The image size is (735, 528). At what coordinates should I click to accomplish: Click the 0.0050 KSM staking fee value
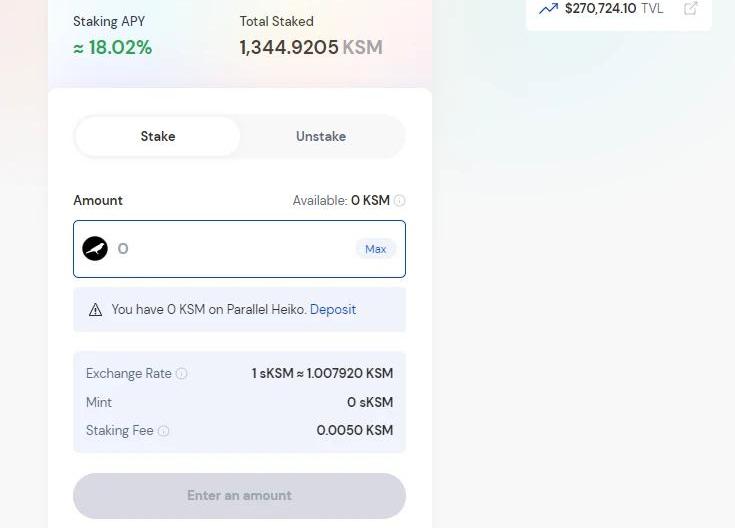point(355,431)
